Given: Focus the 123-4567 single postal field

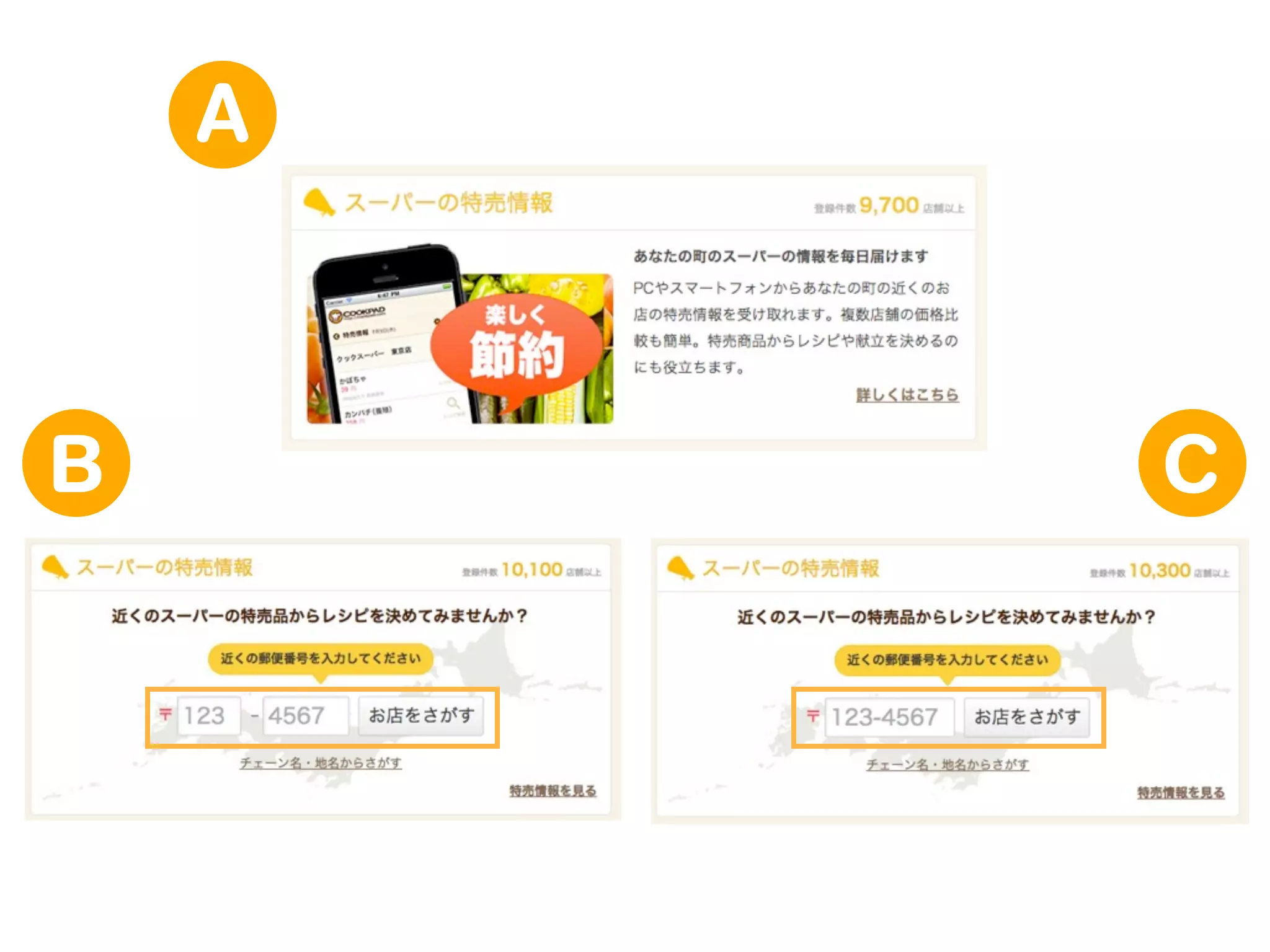Looking at the screenshot, I should click(x=889, y=718).
